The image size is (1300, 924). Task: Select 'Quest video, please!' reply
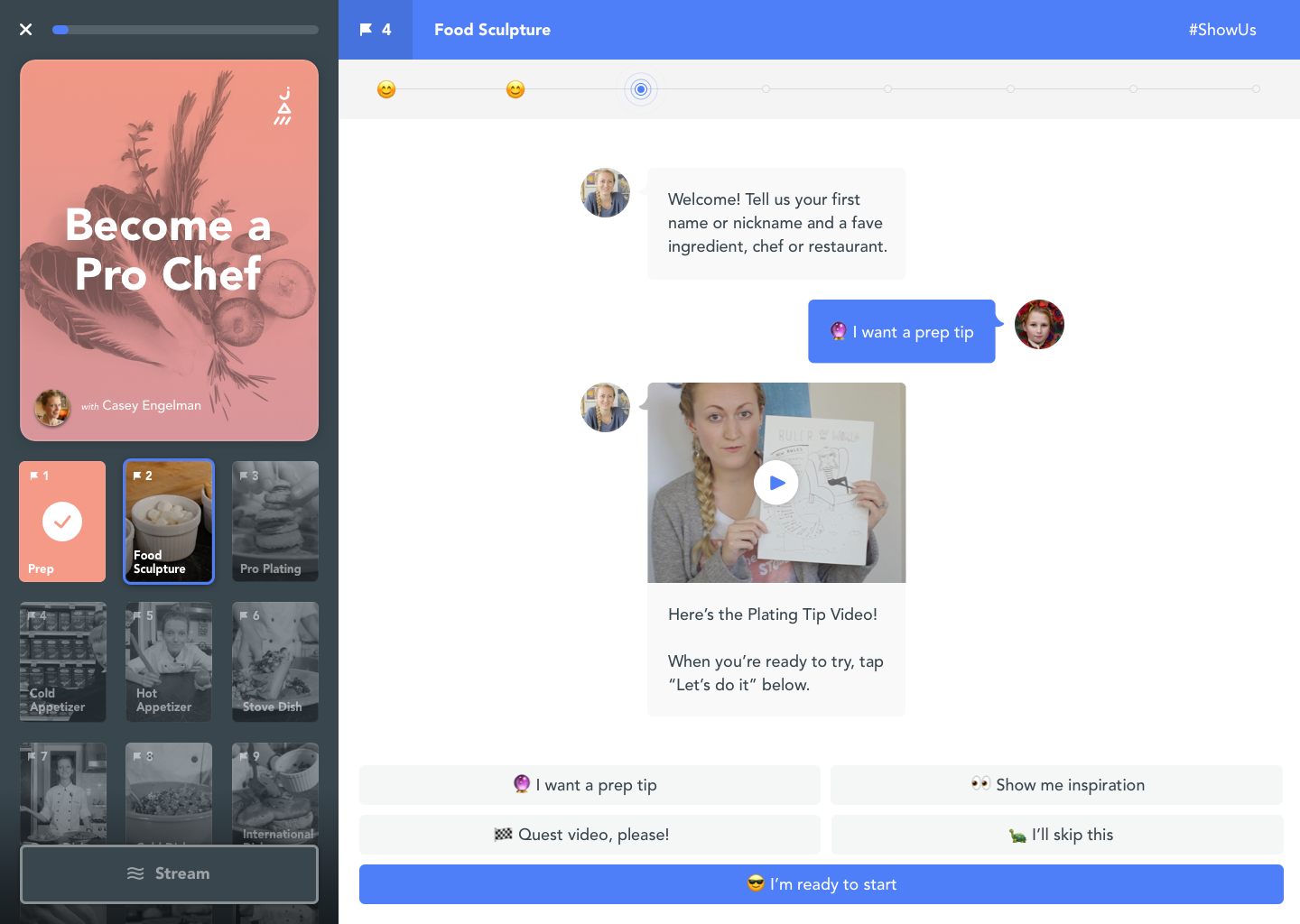point(590,835)
